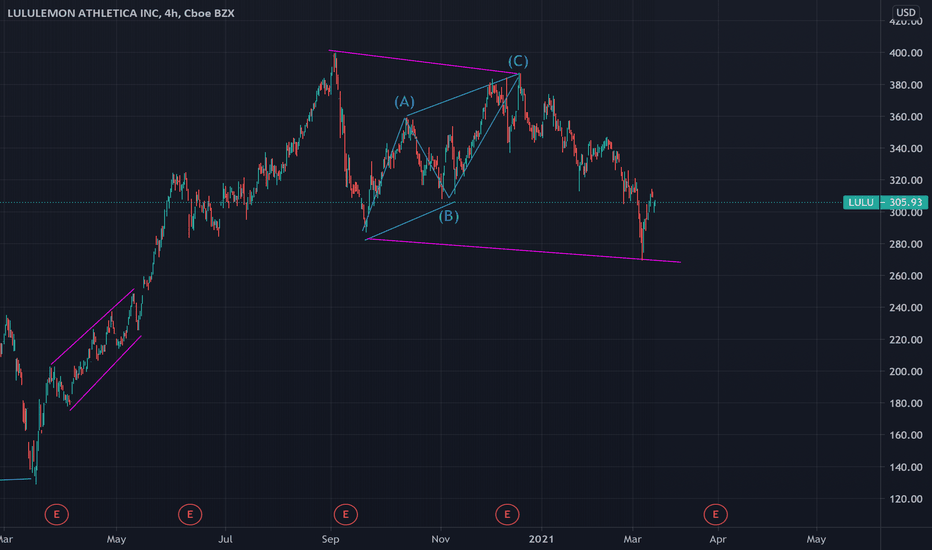Select the (C) wave label
The height and width of the screenshot is (550, 932).
pos(518,61)
